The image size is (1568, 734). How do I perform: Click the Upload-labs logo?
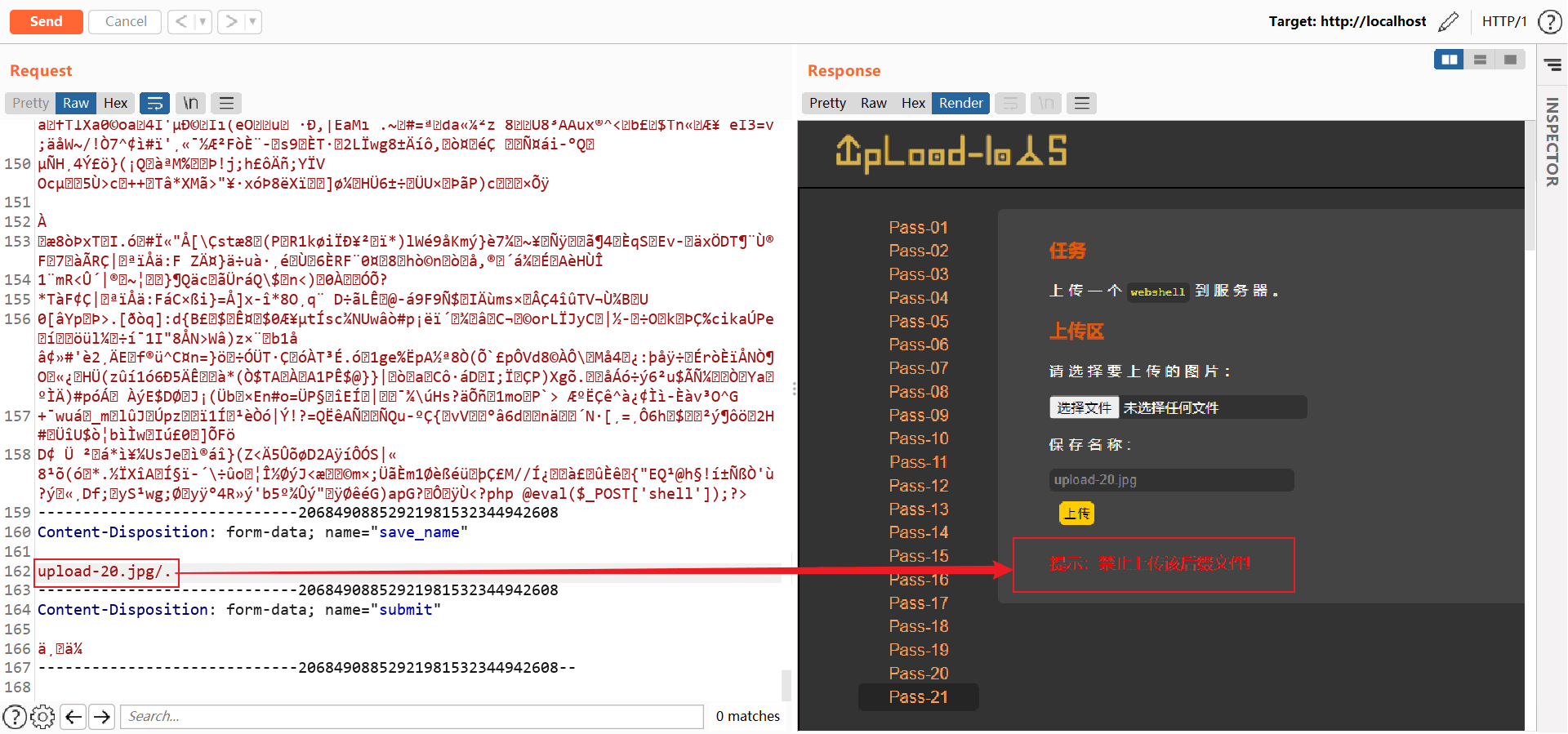coord(951,153)
